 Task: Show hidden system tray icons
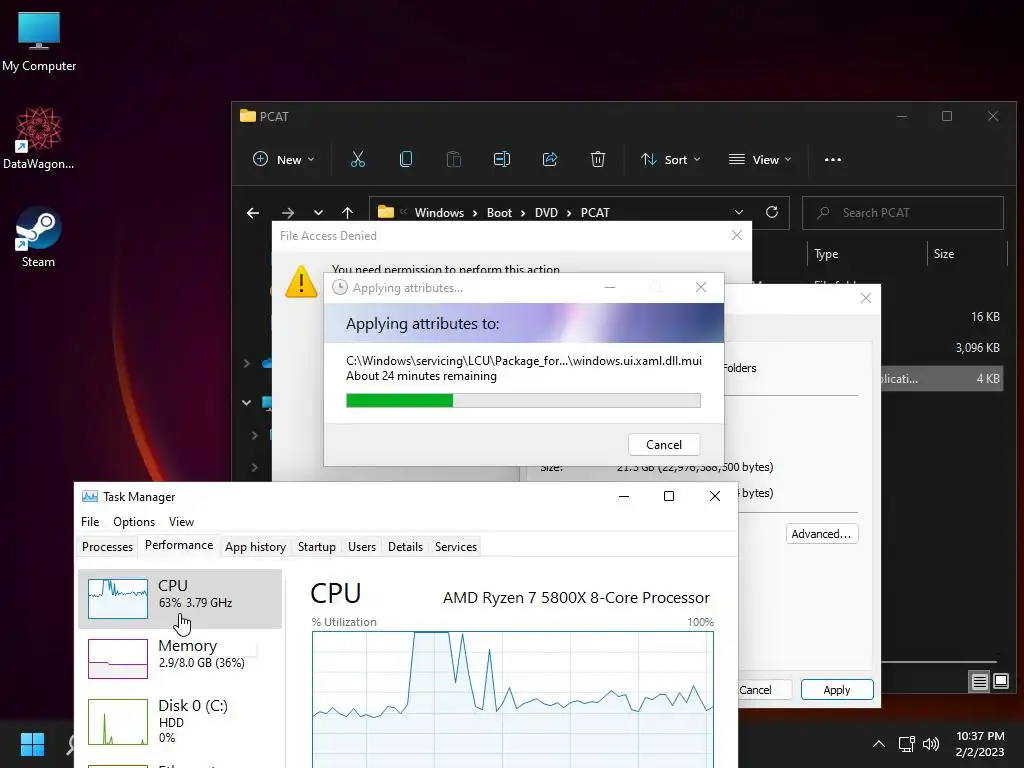click(879, 744)
